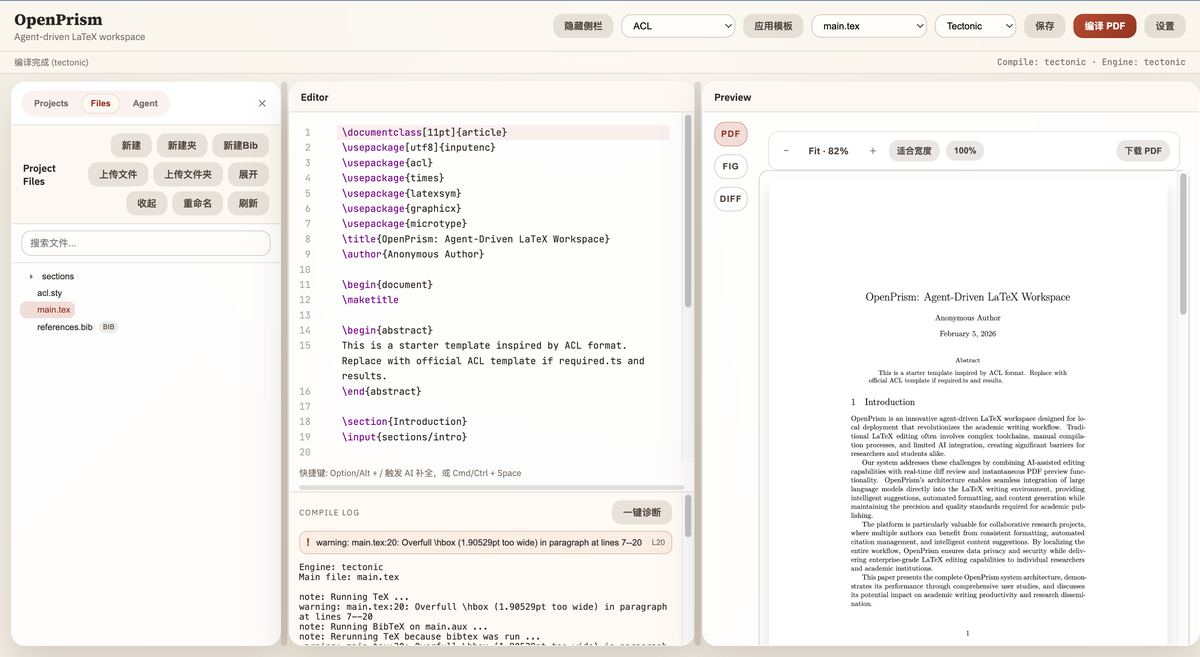
Task: Open the main.tex file dropdown
Action: [x=869, y=26]
